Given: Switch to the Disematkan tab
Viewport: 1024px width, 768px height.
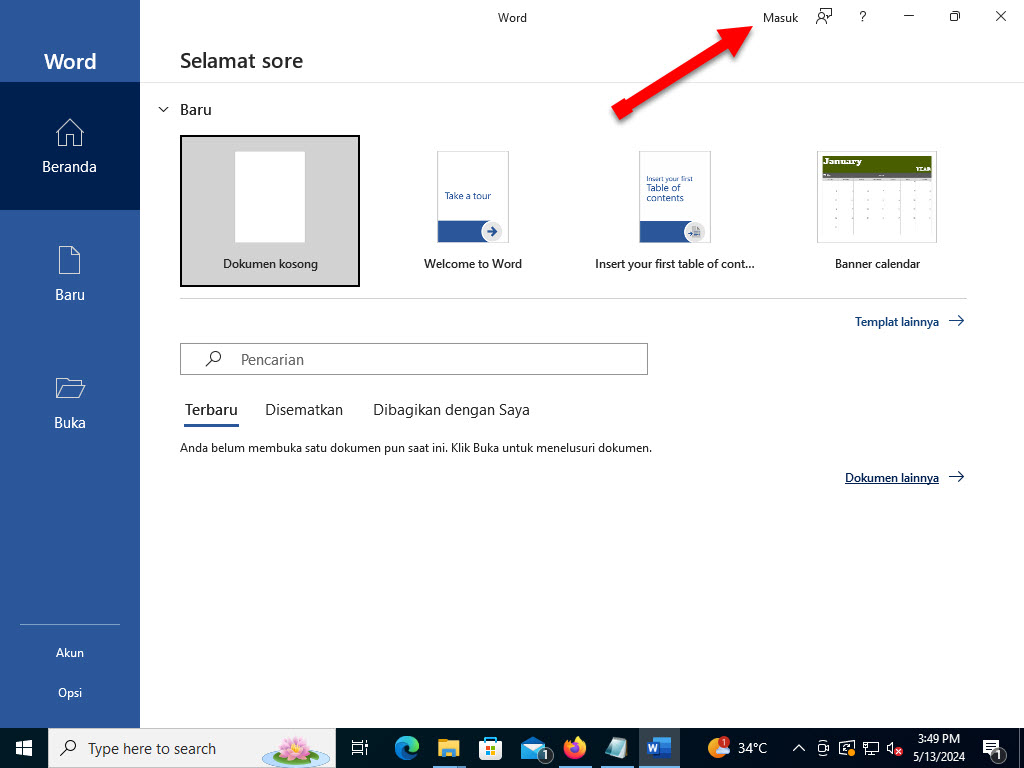Looking at the screenshot, I should (x=303, y=410).
